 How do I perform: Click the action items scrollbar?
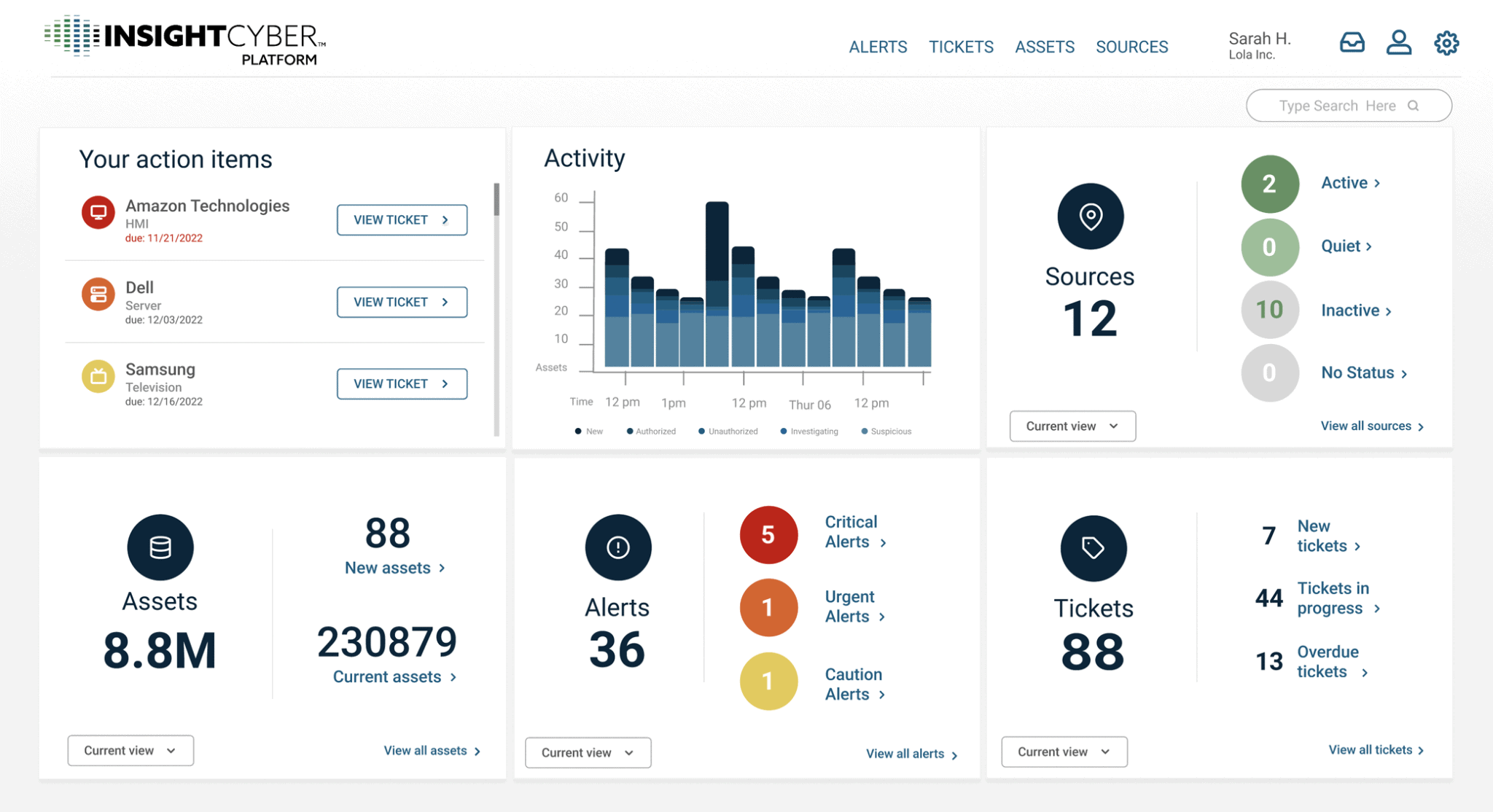[x=496, y=200]
